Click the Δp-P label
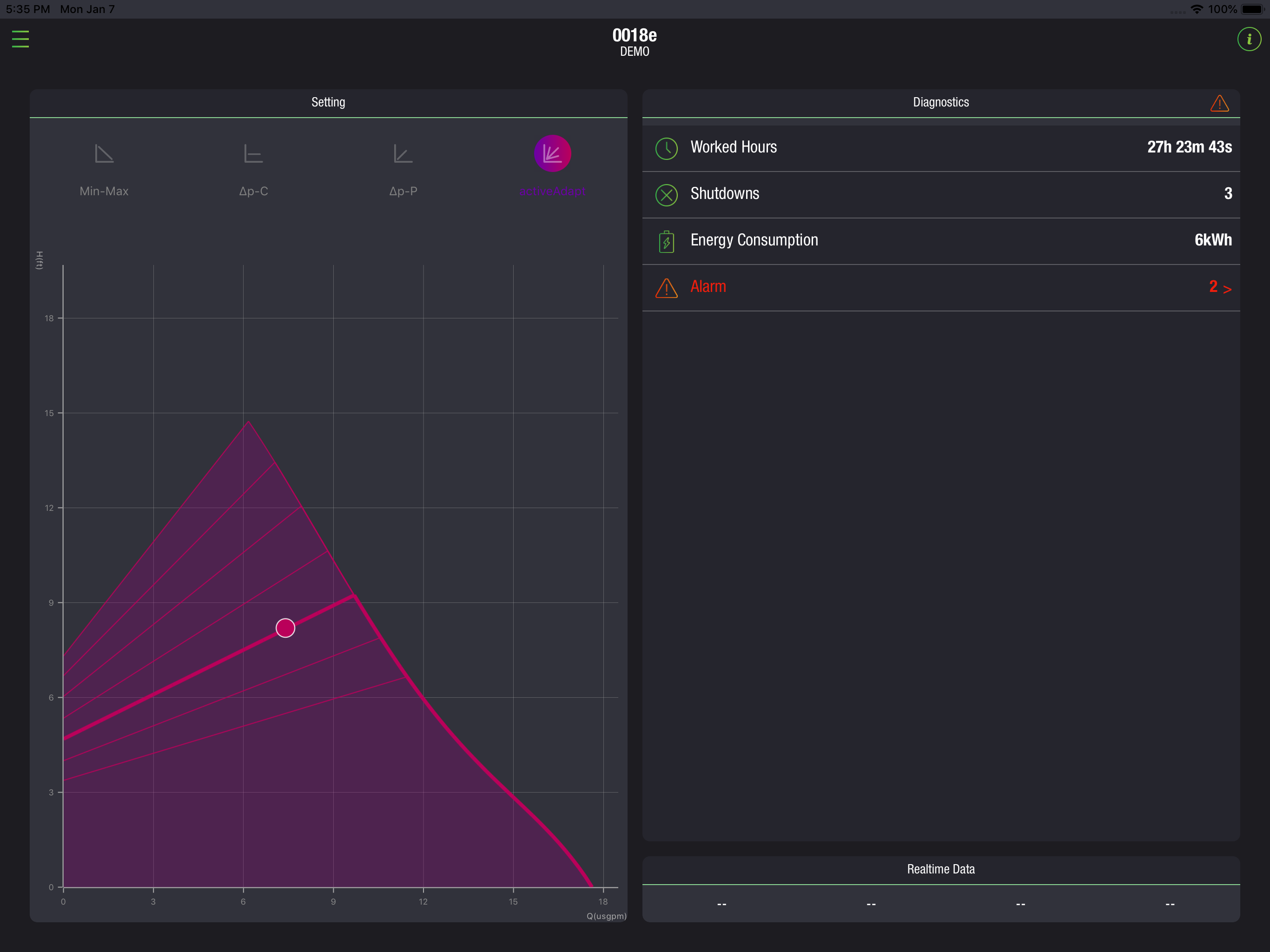The width and height of the screenshot is (1270, 952). [403, 191]
